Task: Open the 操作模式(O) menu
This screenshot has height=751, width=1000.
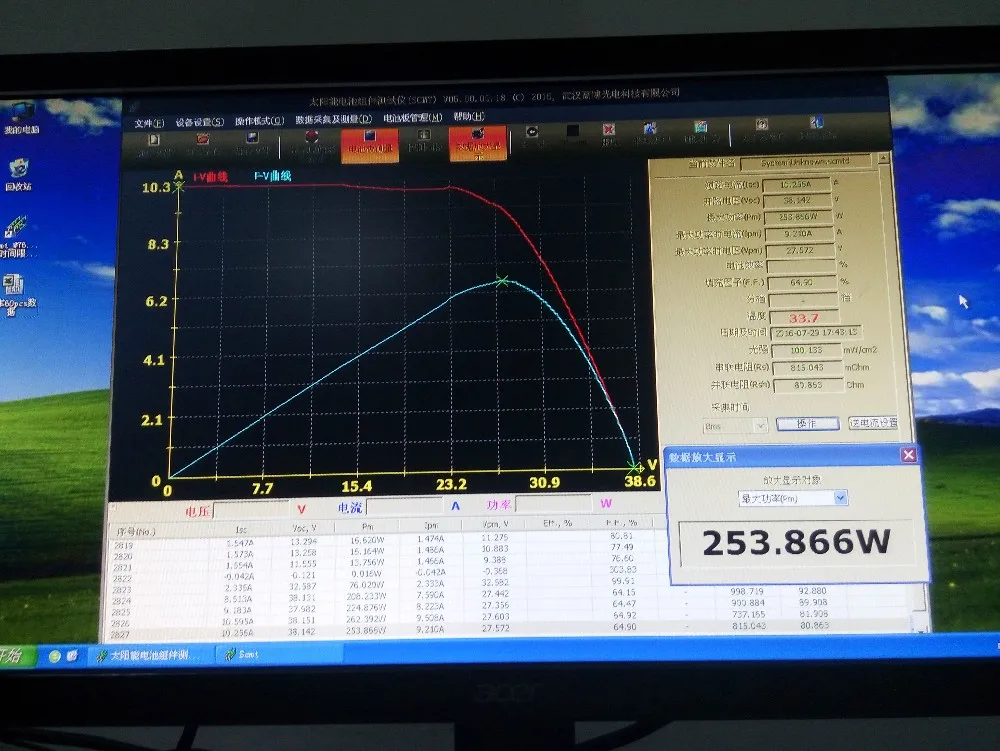Action: [259, 120]
